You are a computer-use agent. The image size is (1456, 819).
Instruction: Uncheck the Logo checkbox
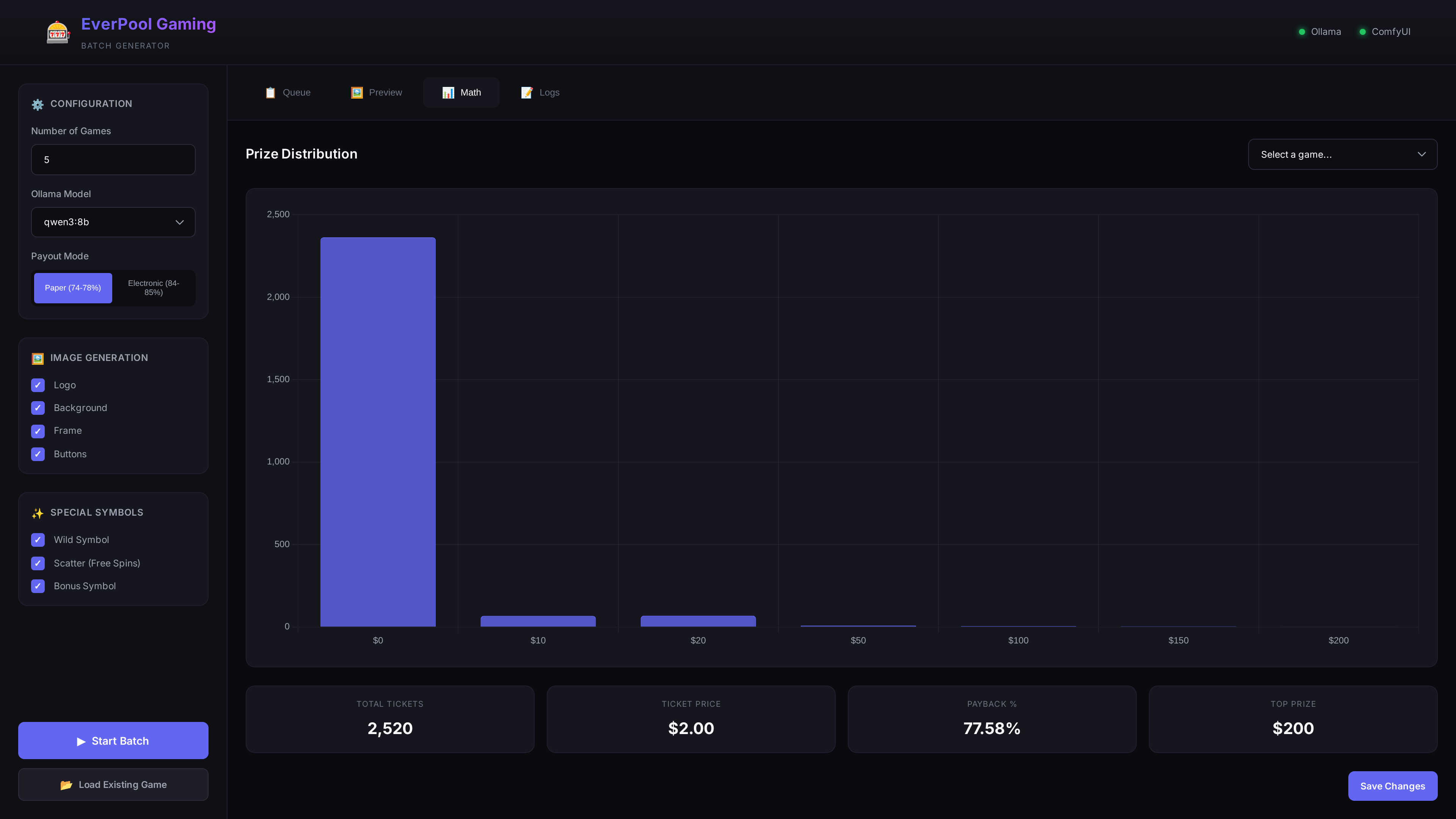tap(38, 385)
